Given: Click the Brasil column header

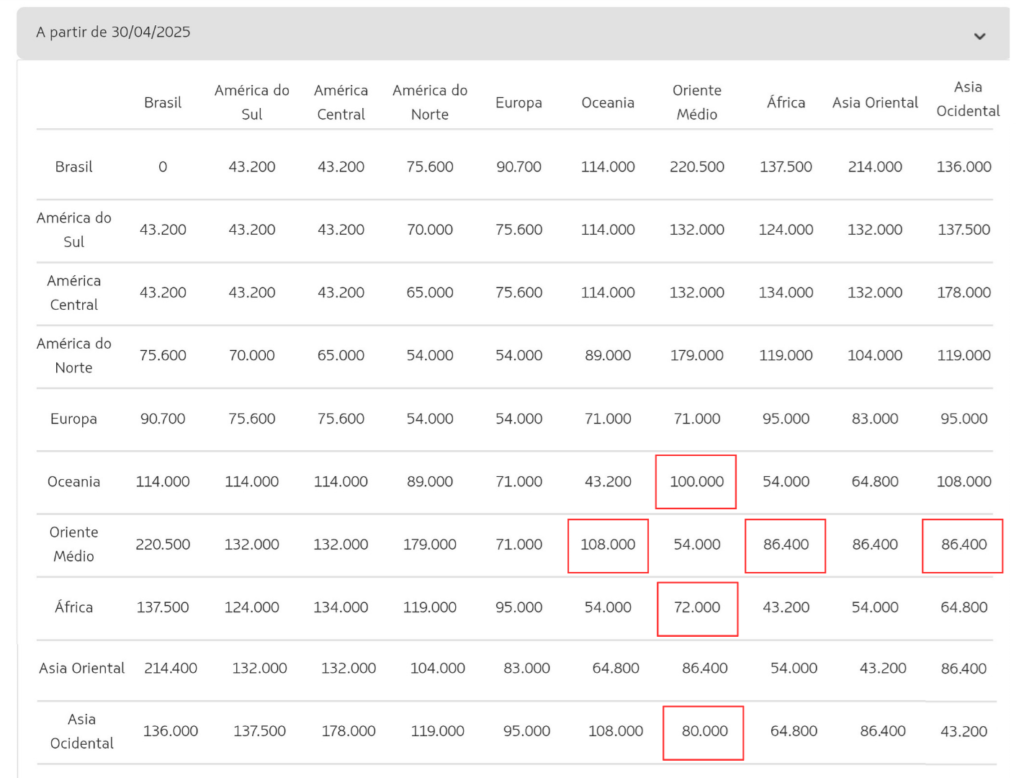Looking at the screenshot, I should pyautogui.click(x=162, y=102).
